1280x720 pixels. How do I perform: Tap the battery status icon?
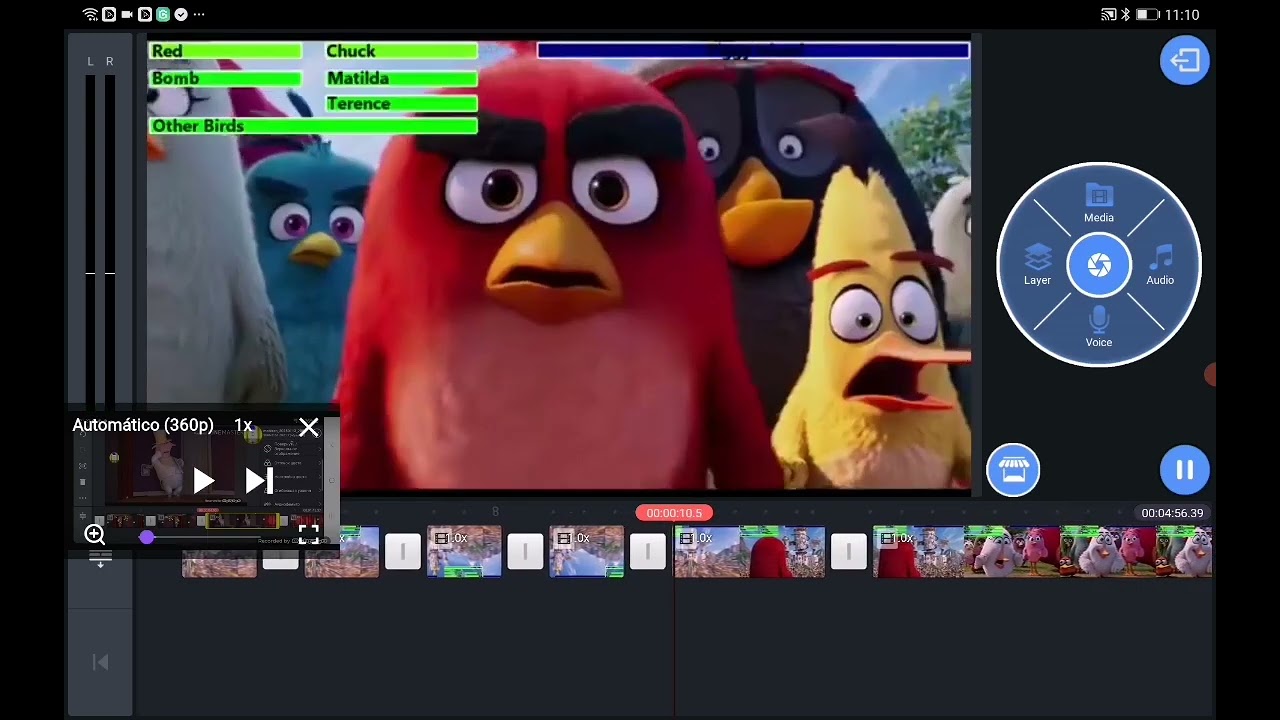pyautogui.click(x=1148, y=15)
